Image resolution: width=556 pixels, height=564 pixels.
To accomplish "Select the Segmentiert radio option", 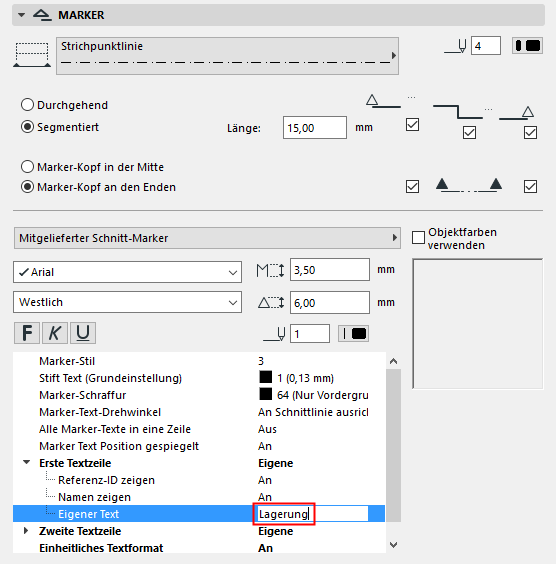I will 27,127.
